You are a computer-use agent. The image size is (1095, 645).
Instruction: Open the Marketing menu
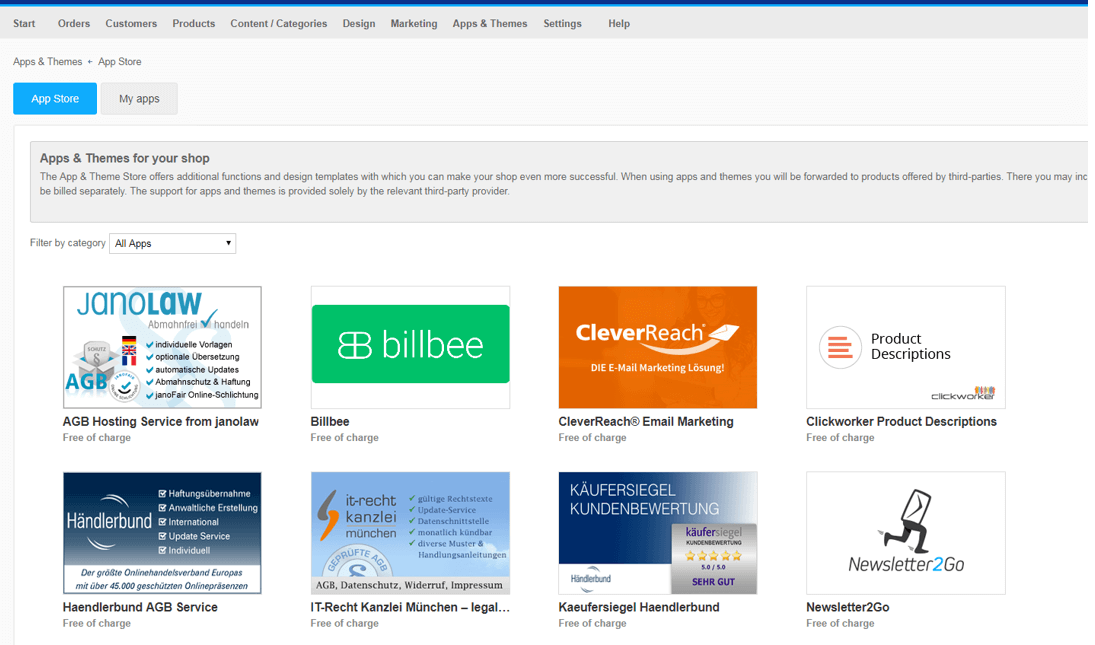click(x=413, y=23)
